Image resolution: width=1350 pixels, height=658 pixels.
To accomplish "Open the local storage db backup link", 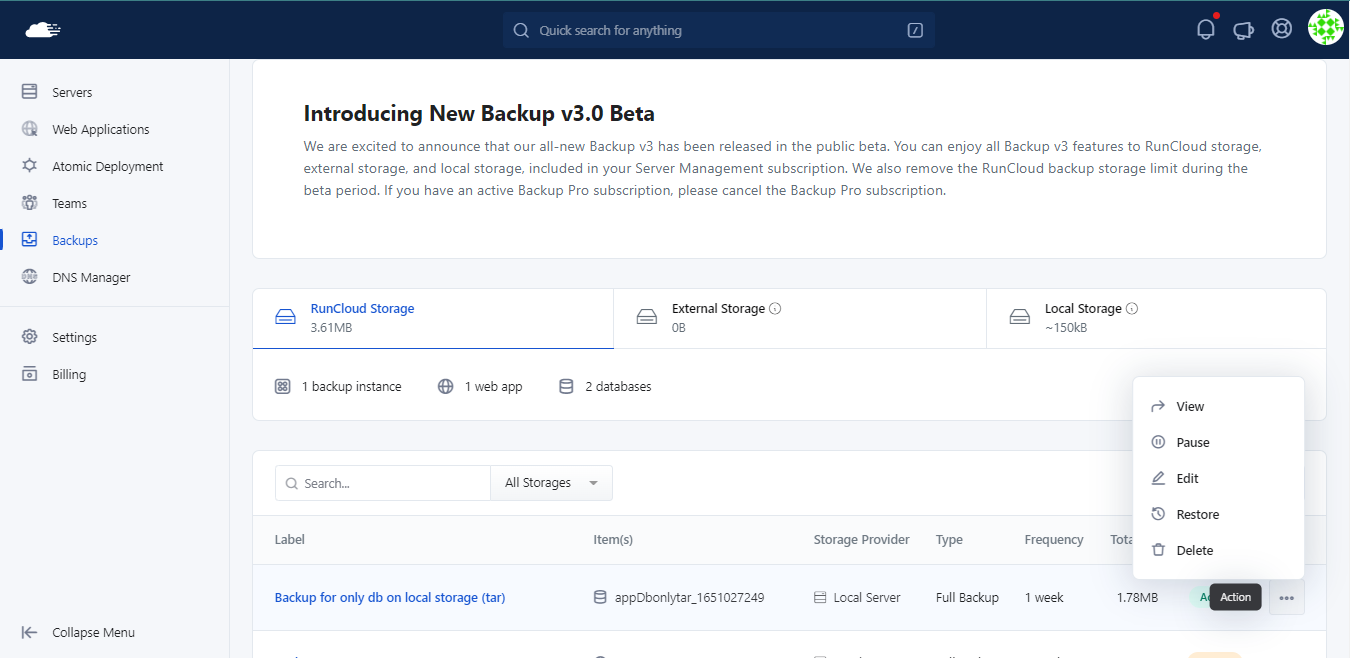I will pyautogui.click(x=390, y=598).
